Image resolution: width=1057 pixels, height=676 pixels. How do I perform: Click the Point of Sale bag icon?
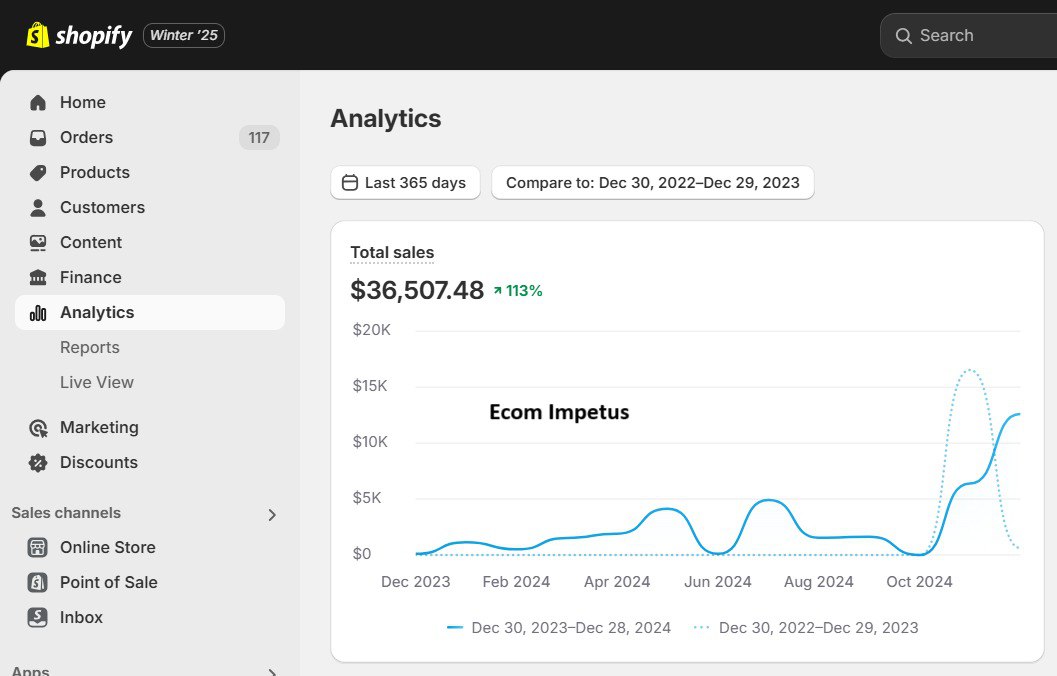(x=38, y=582)
